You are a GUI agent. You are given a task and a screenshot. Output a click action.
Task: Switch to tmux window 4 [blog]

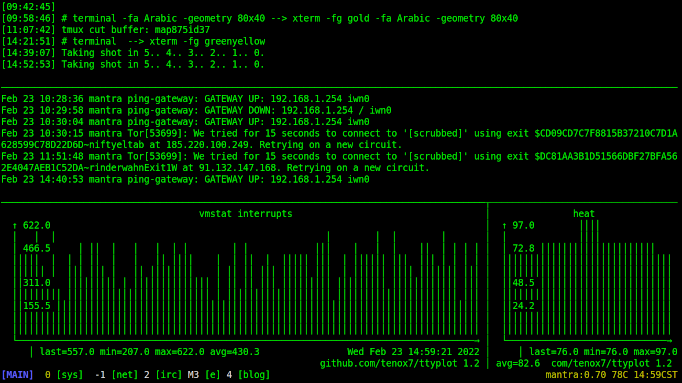pos(248,375)
